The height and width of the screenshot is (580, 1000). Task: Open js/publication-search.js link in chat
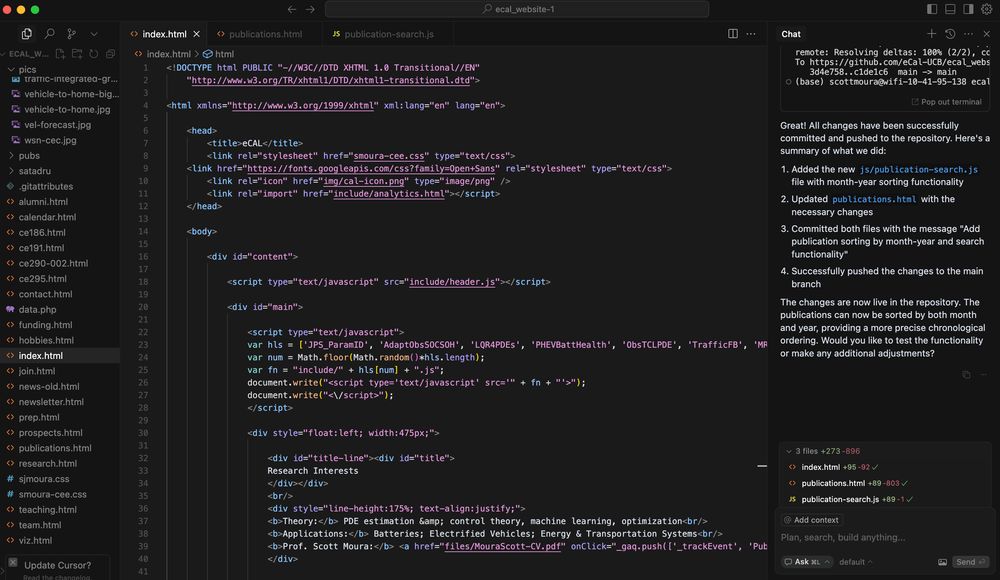click(x=918, y=170)
